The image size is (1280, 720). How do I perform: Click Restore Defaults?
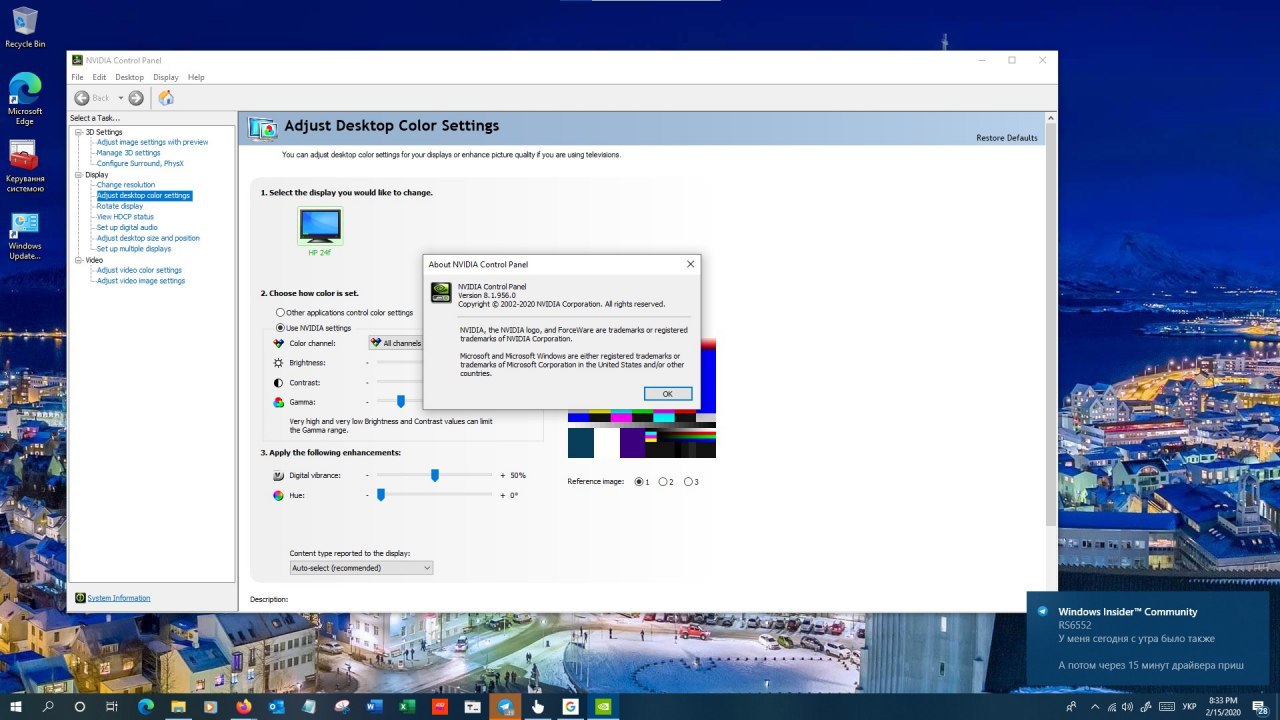[x=1007, y=138]
